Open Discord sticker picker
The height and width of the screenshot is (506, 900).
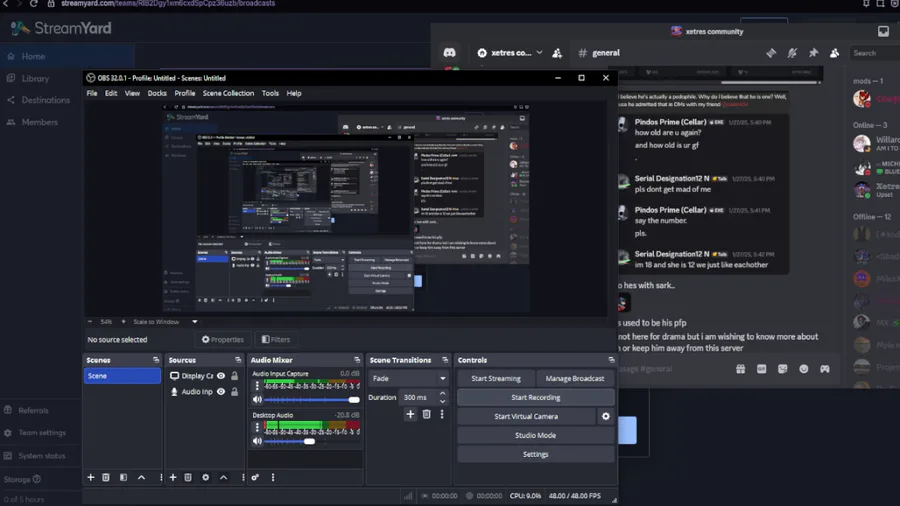point(783,369)
